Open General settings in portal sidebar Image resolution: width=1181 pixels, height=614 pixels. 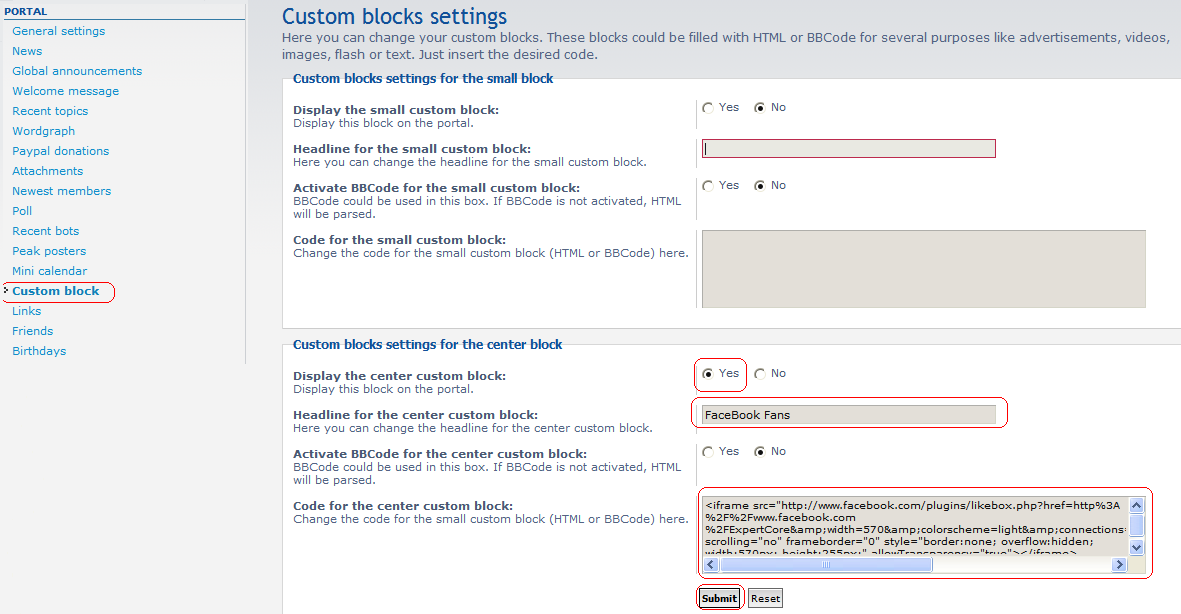(x=58, y=31)
